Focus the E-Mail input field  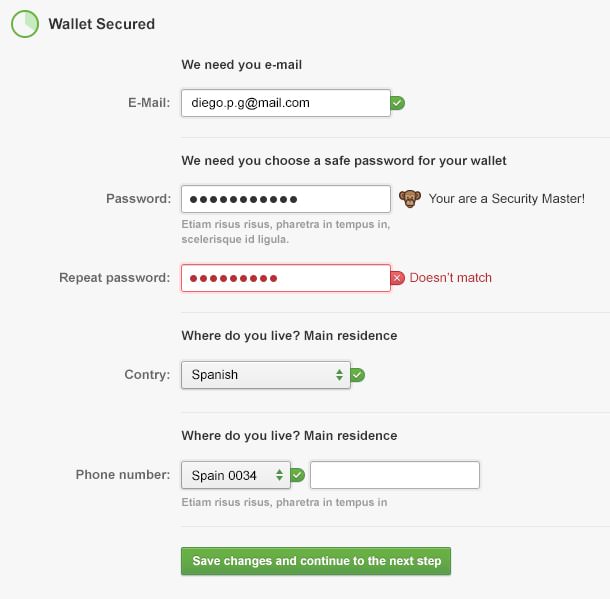click(x=285, y=103)
